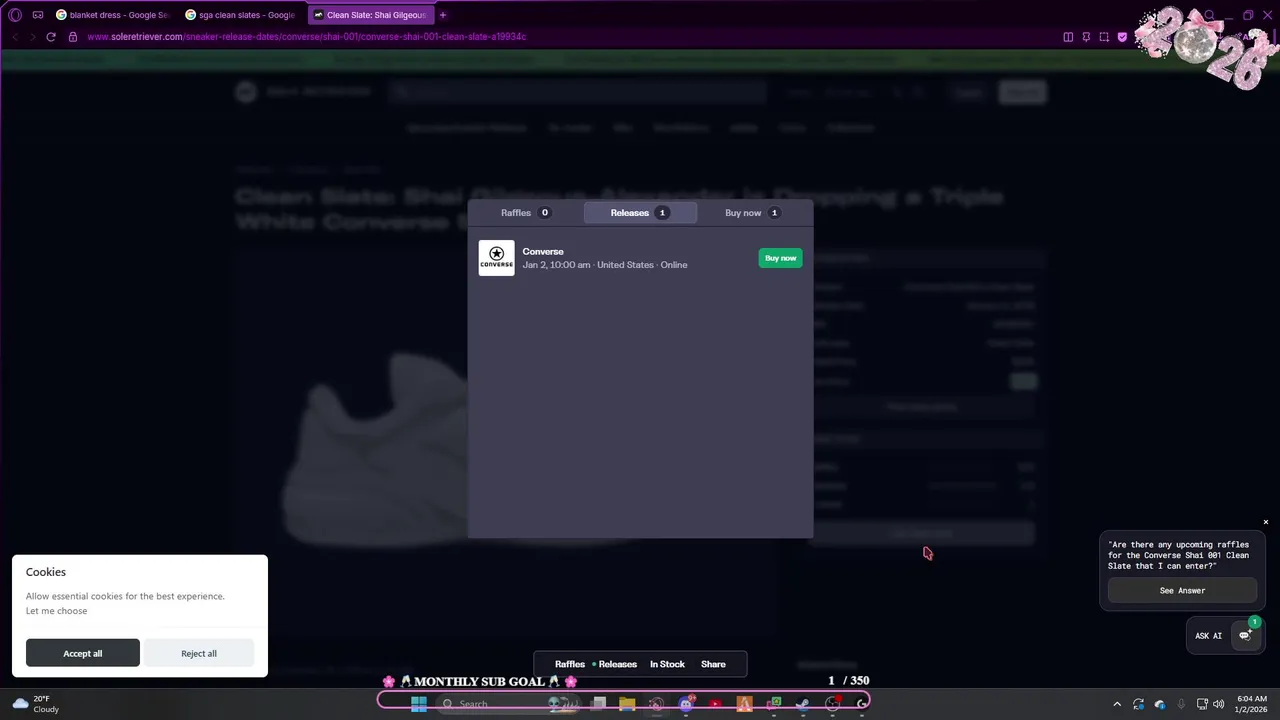Open the Ask AI chat icon
This screenshot has height=720, width=1280.
click(x=1245, y=635)
